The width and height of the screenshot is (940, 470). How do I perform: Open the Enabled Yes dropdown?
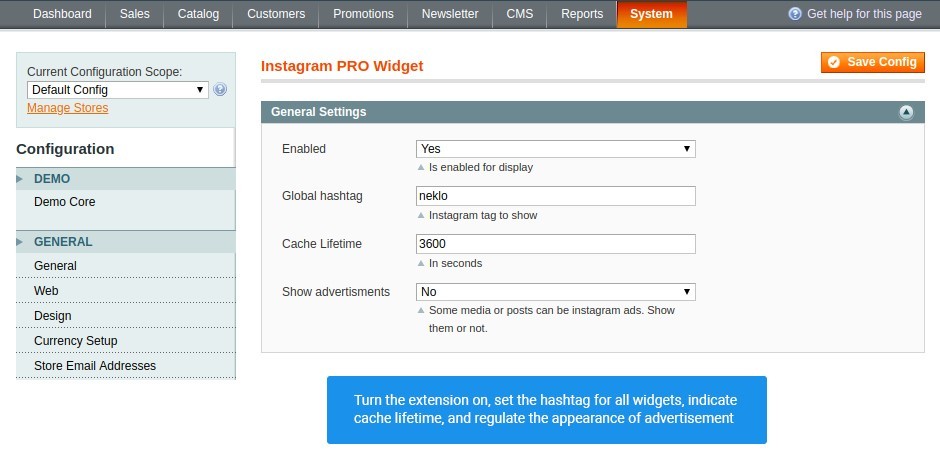point(556,149)
